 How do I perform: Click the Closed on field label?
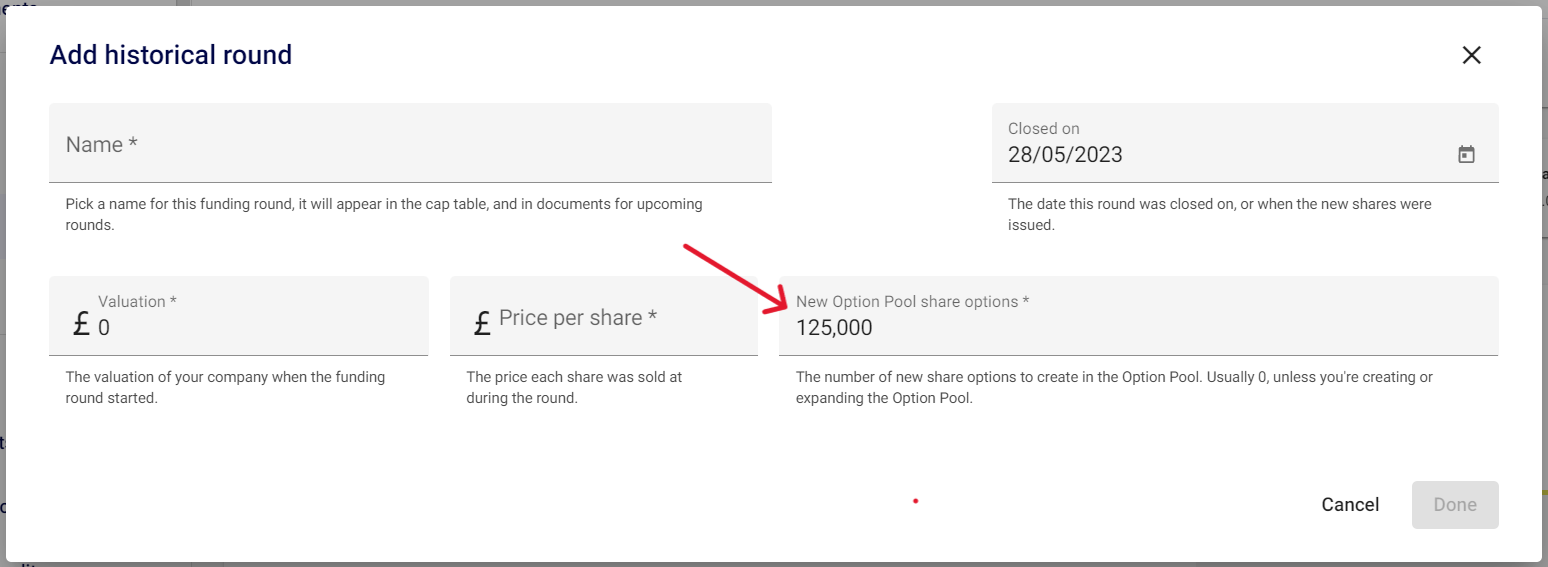pyautogui.click(x=1043, y=129)
